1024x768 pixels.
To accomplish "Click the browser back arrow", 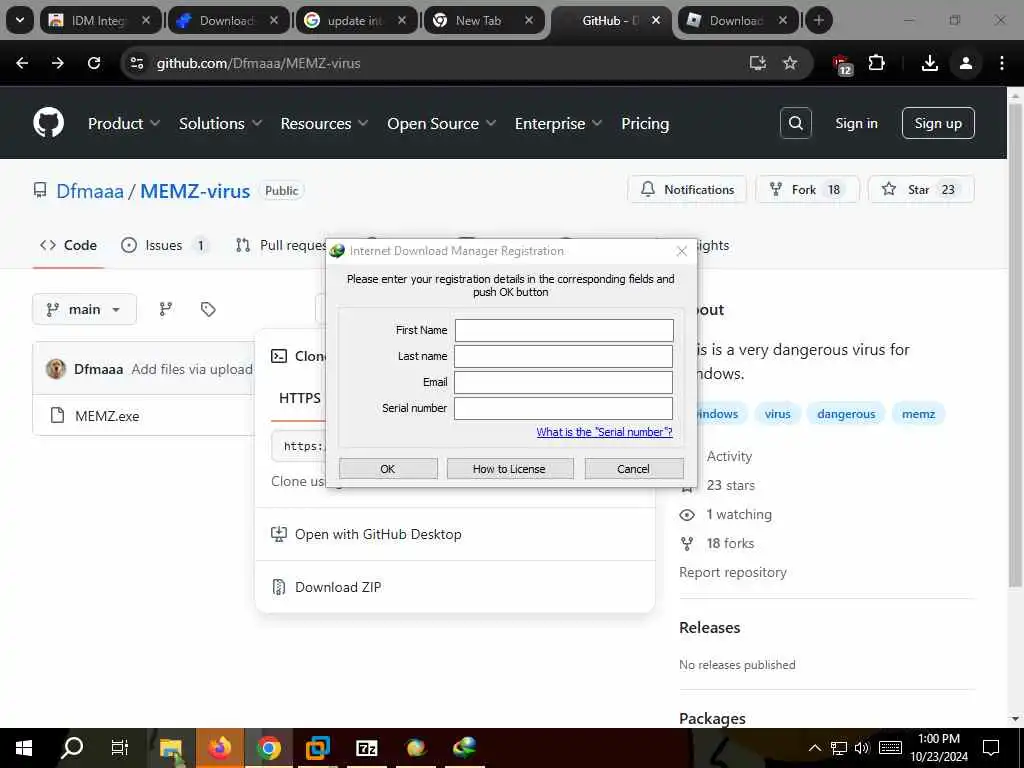I will point(22,63).
